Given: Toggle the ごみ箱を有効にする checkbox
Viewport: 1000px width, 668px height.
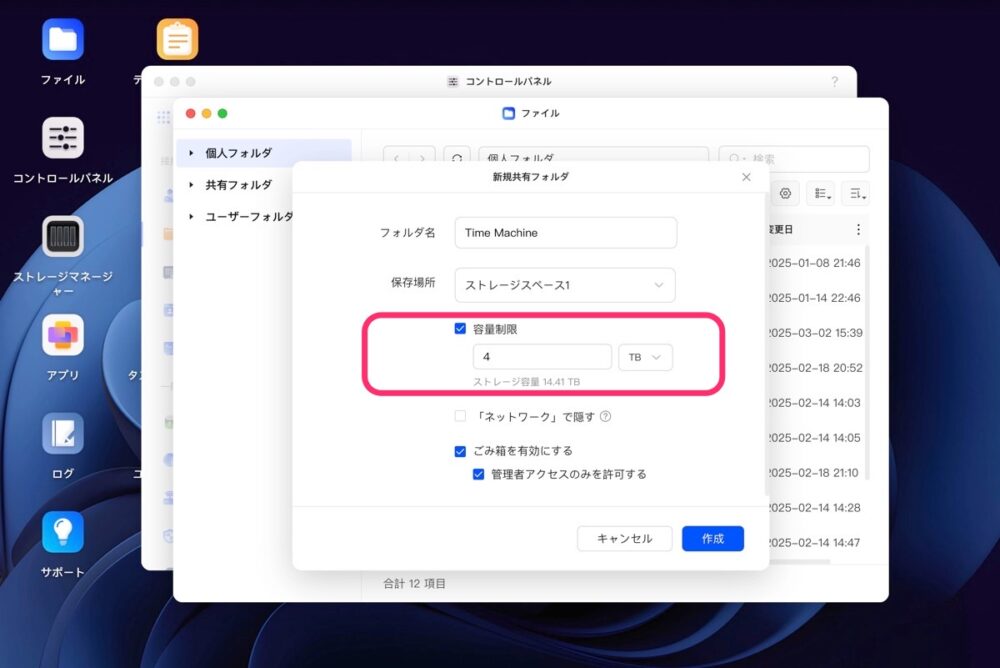Looking at the screenshot, I should point(461,451).
